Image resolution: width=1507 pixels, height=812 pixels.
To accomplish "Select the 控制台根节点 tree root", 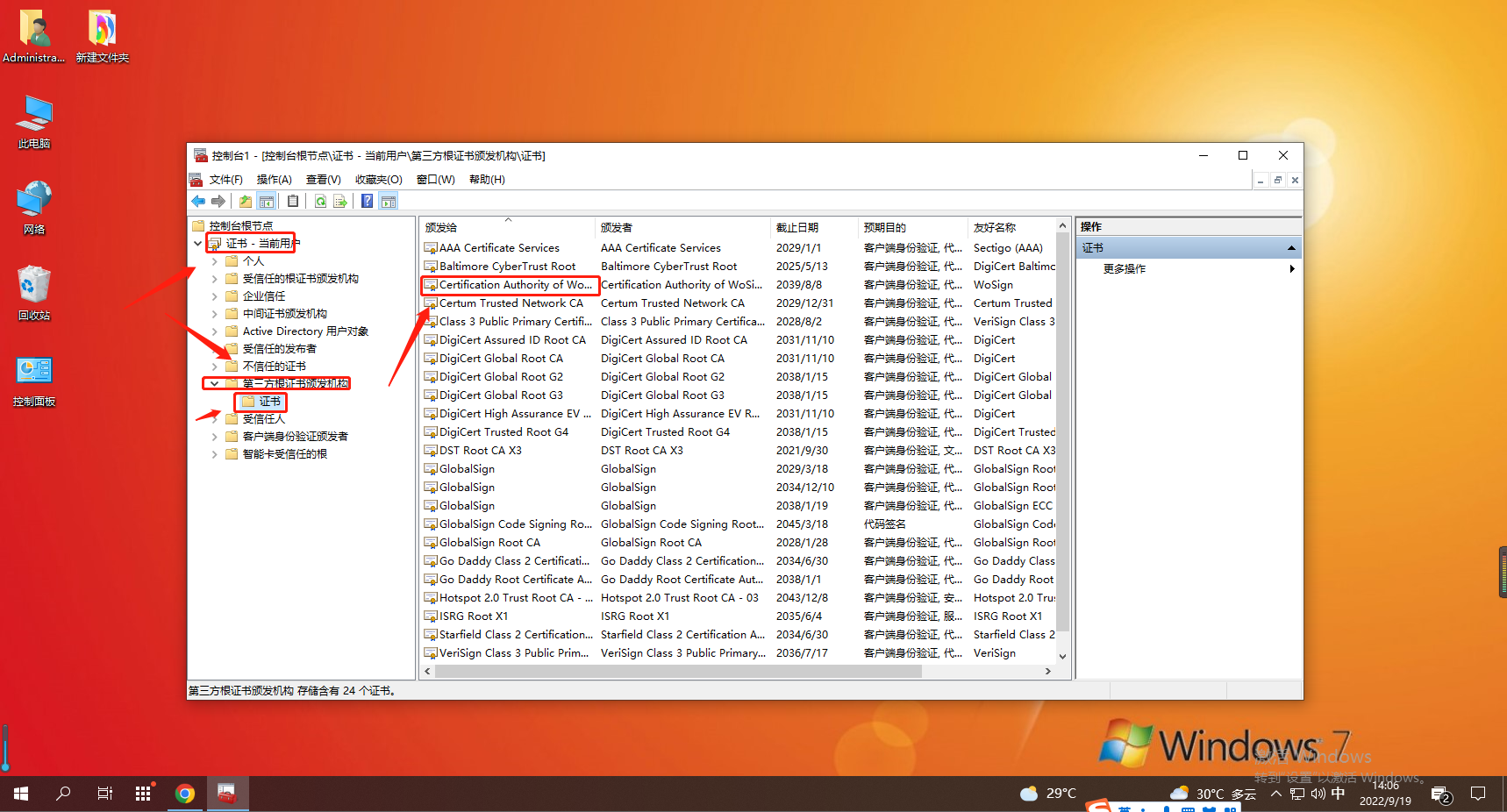I will (232, 226).
